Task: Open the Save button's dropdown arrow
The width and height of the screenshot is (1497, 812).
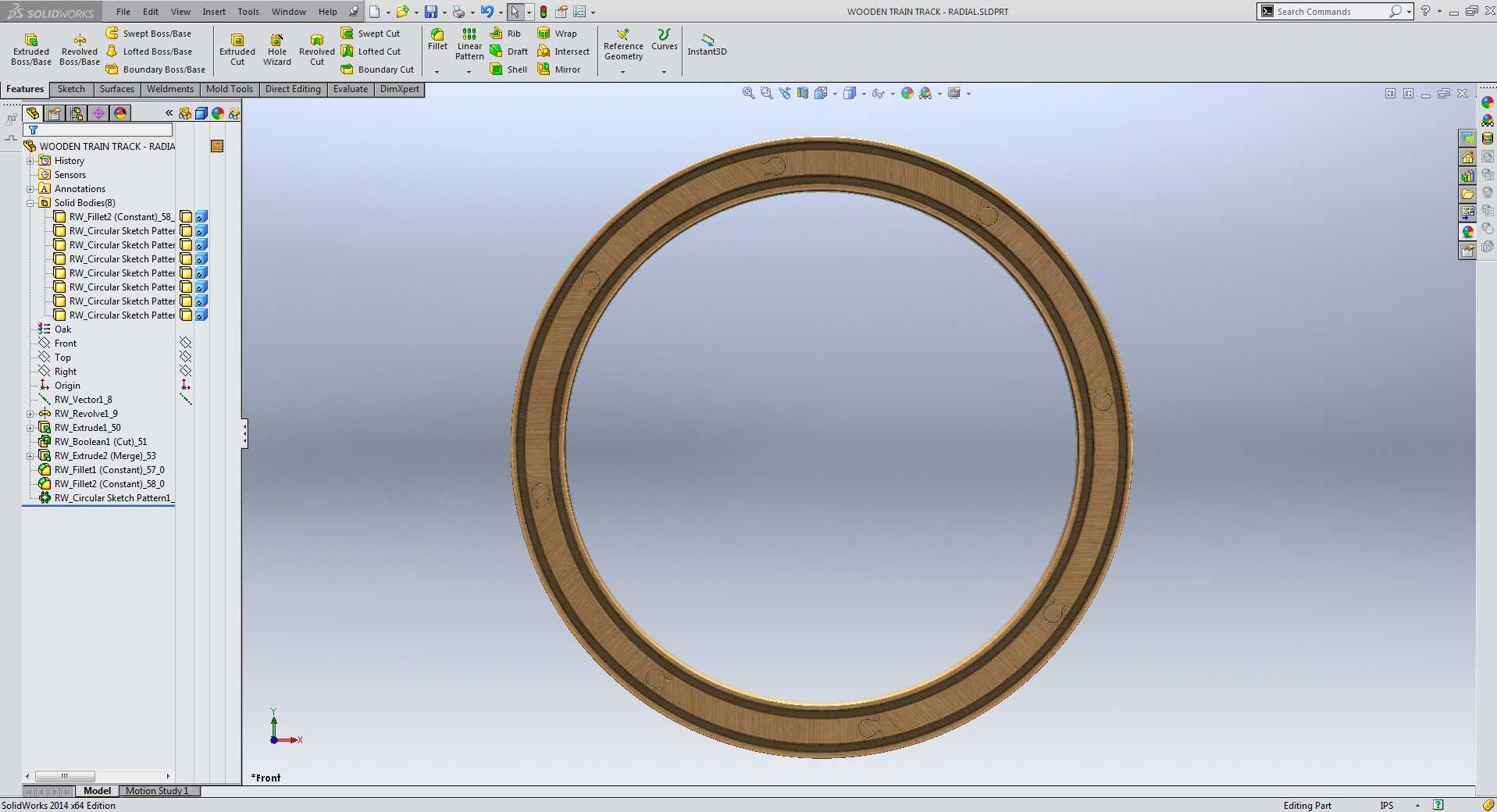Action: tap(444, 12)
